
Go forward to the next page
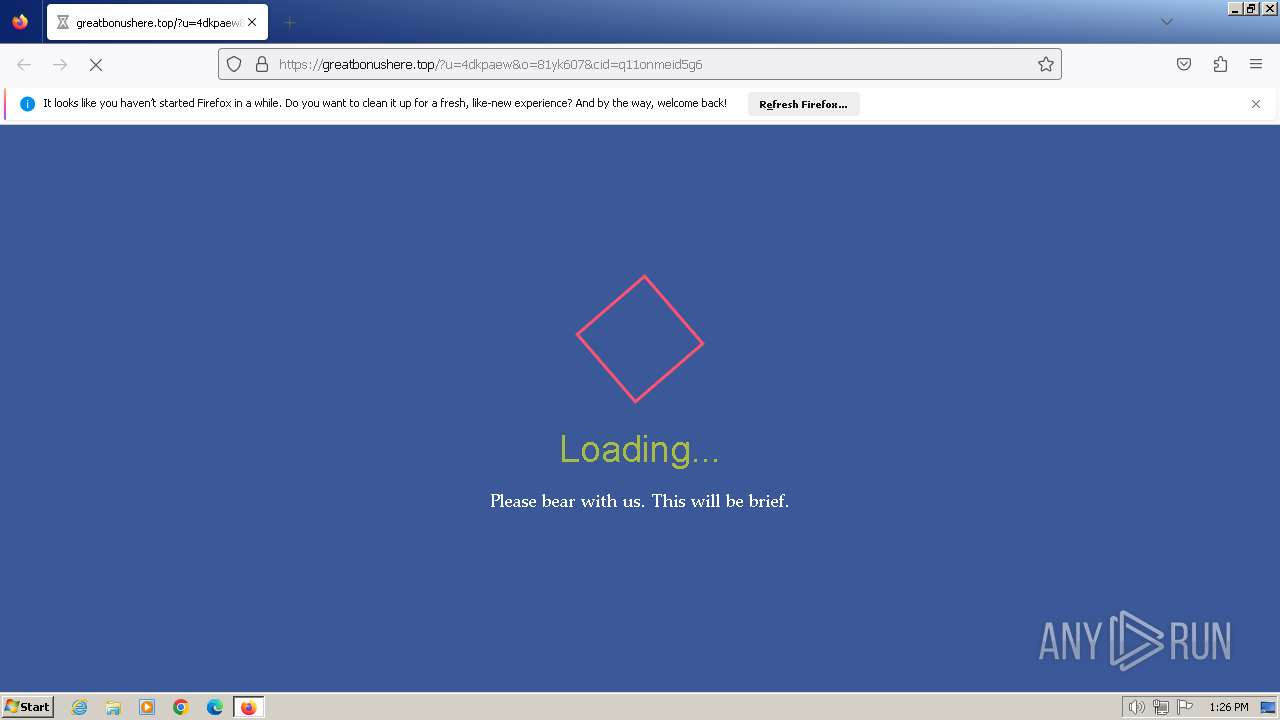tap(60, 64)
